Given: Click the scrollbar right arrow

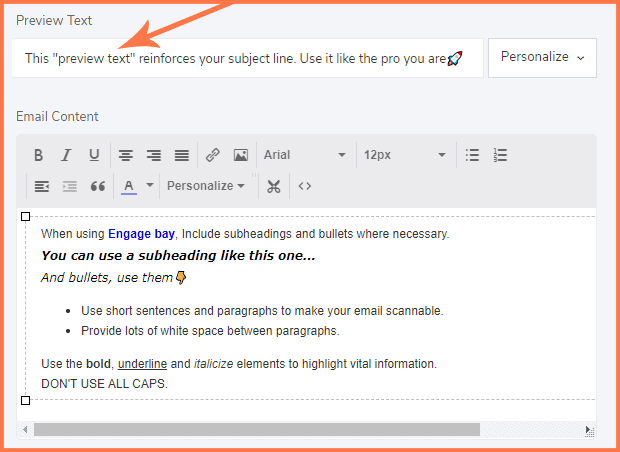Looking at the screenshot, I should pos(588,430).
